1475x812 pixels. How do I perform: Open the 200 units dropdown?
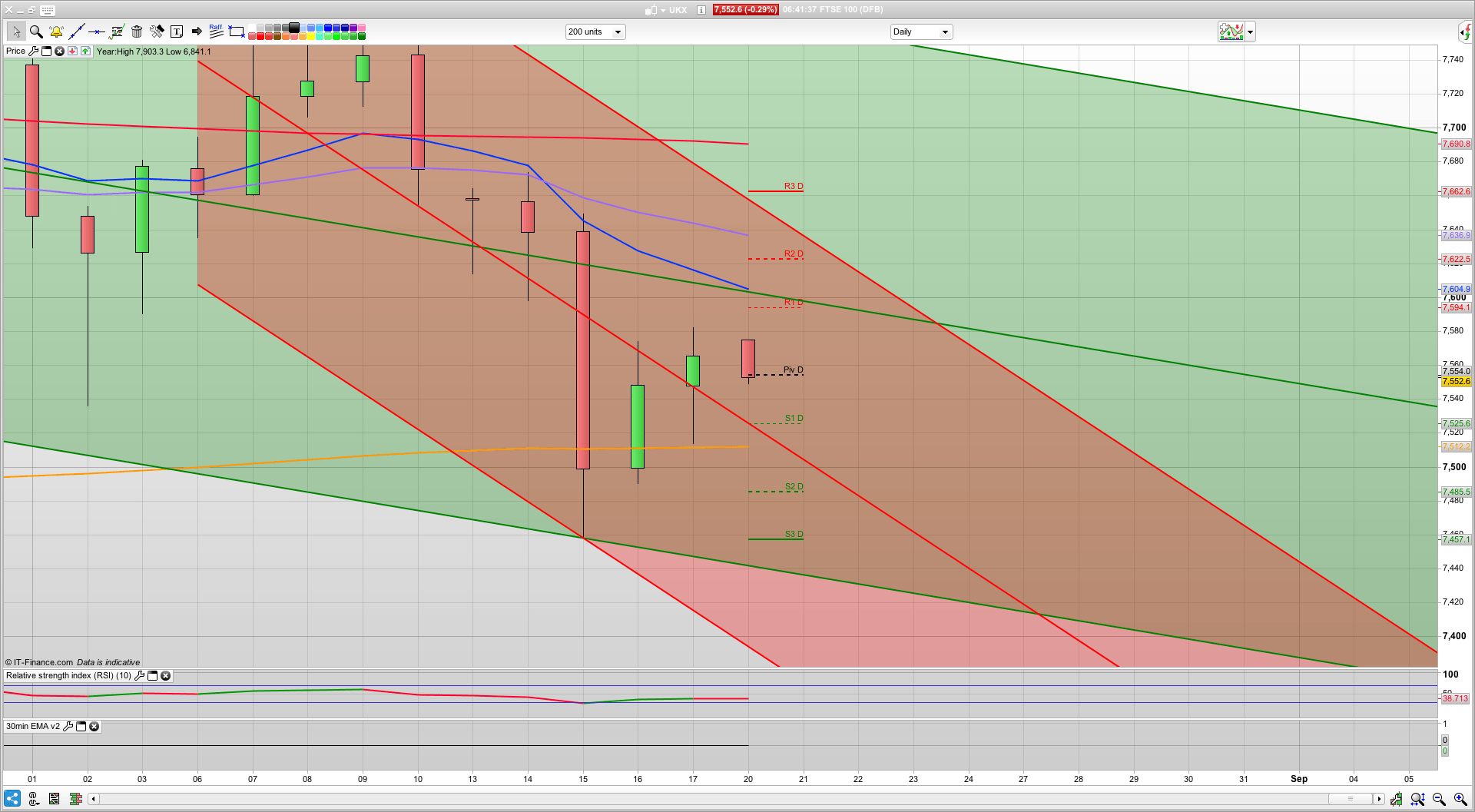tap(595, 31)
